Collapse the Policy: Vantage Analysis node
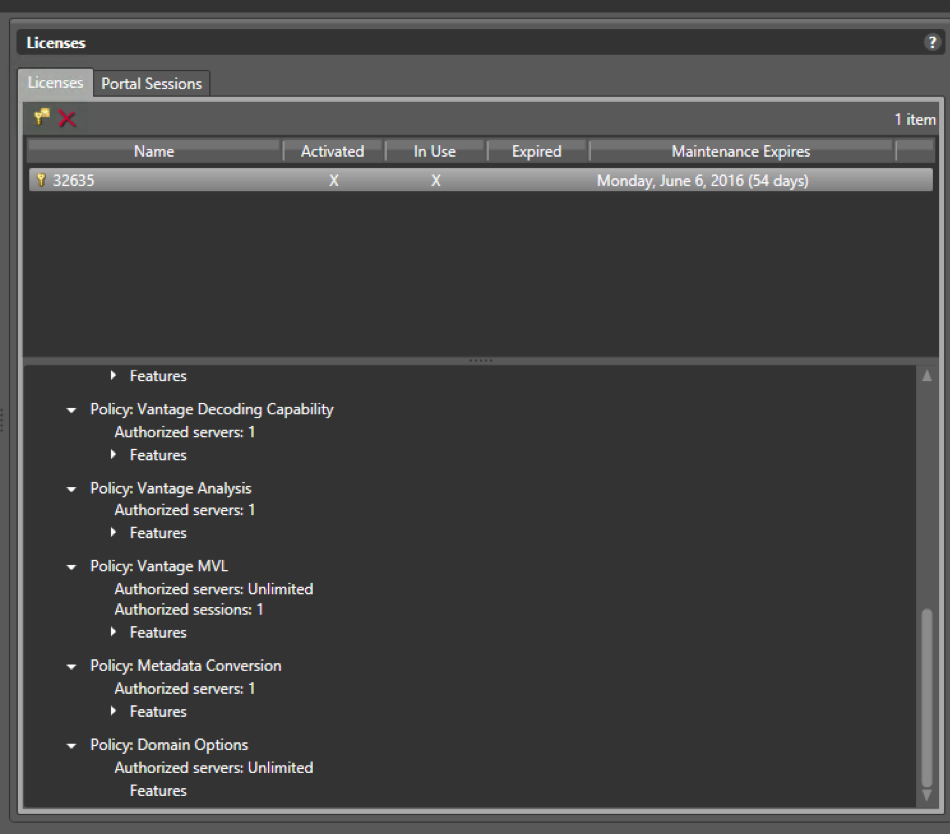 click(71, 489)
